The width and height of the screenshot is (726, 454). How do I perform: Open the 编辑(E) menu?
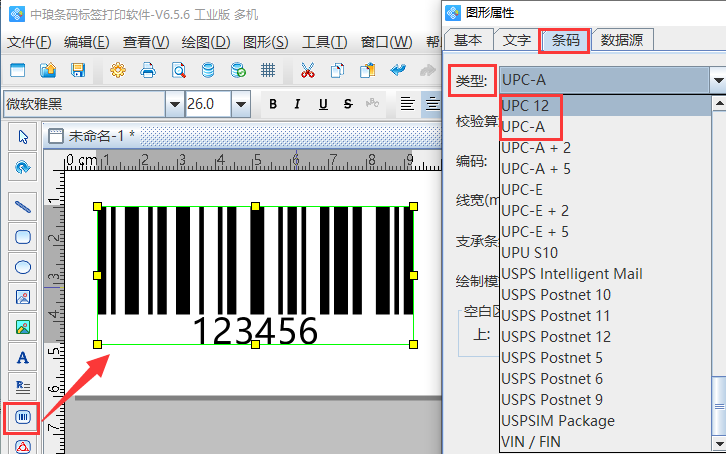(x=87, y=42)
